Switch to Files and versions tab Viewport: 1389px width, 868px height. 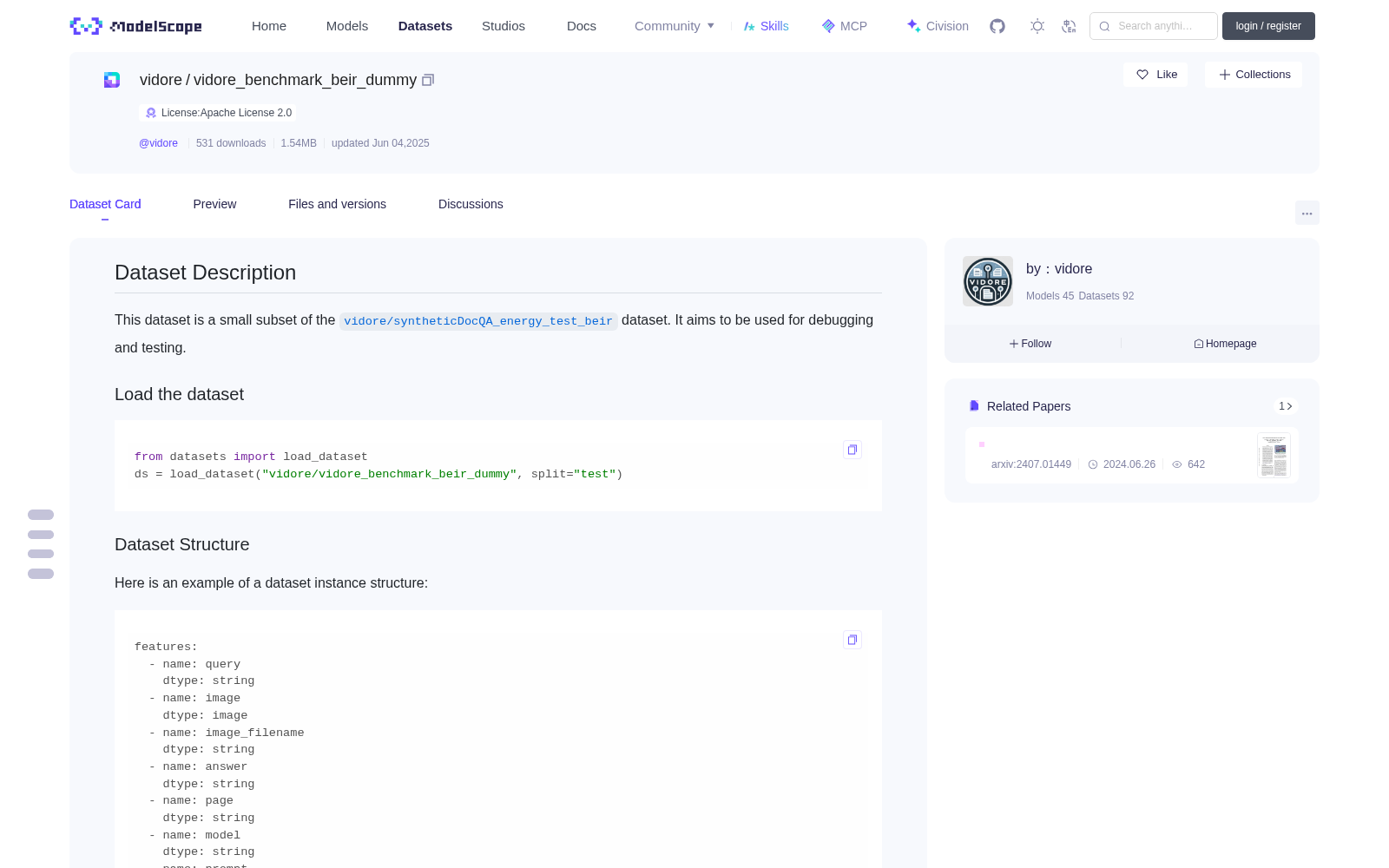click(337, 204)
